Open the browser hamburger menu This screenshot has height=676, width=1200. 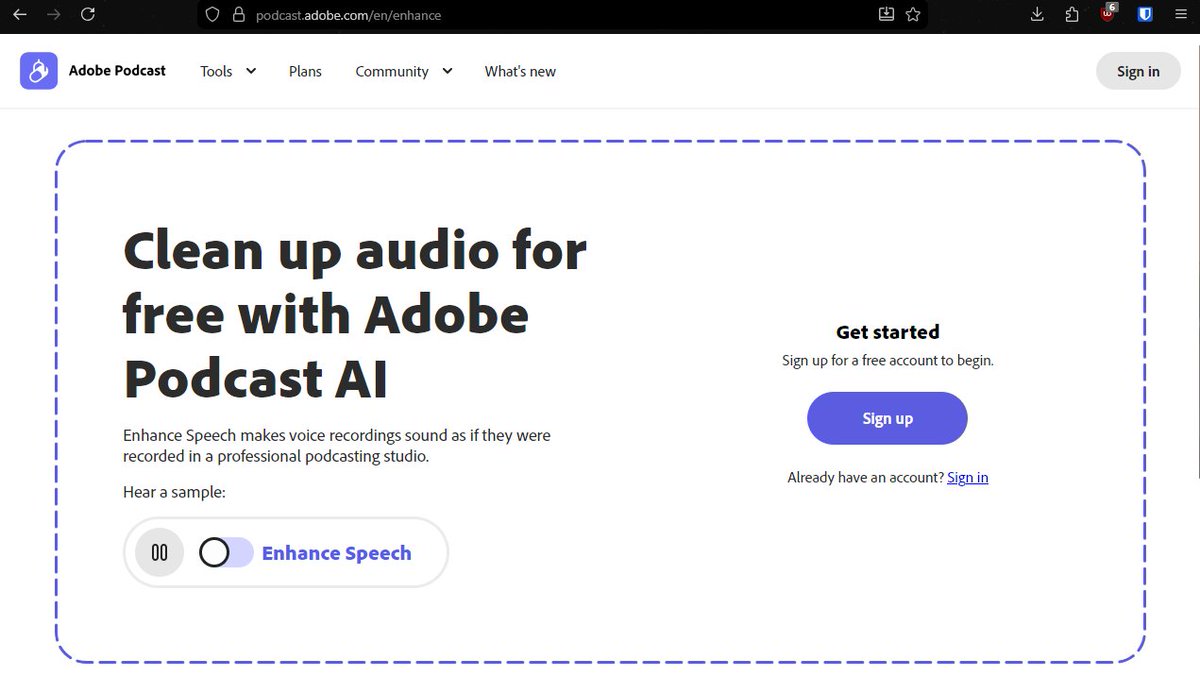click(1181, 14)
